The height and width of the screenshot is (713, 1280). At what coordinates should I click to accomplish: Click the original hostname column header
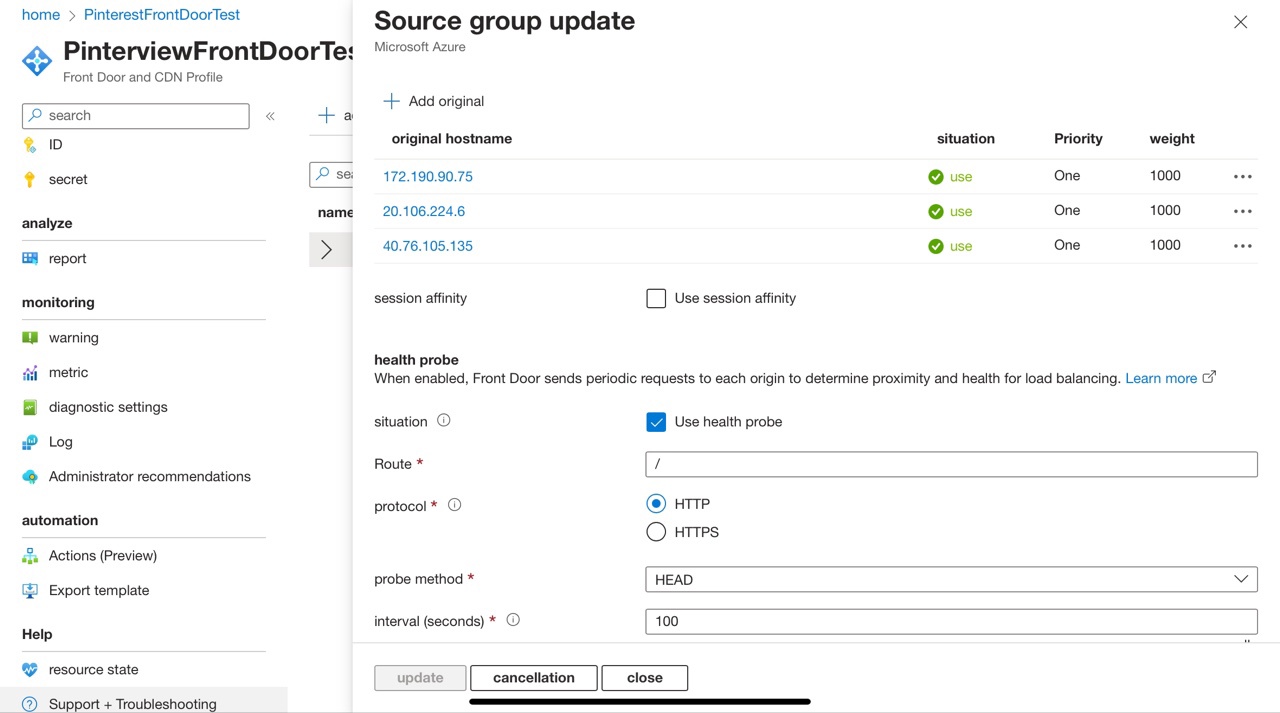pos(452,139)
